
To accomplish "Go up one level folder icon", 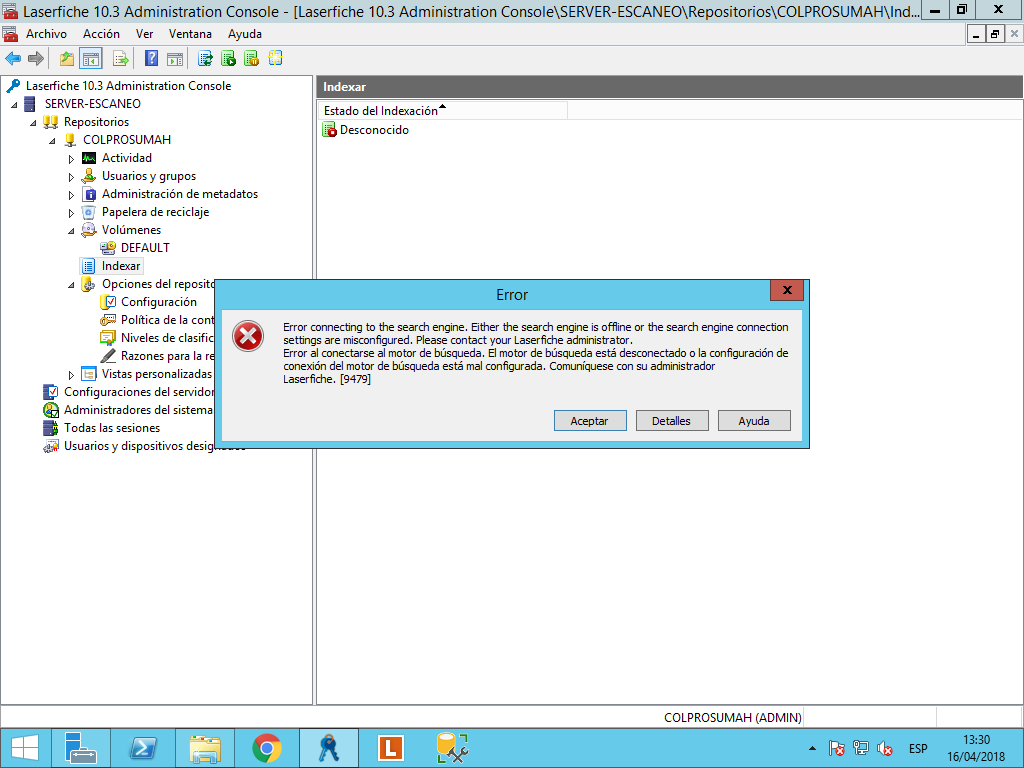I will tap(67, 59).
